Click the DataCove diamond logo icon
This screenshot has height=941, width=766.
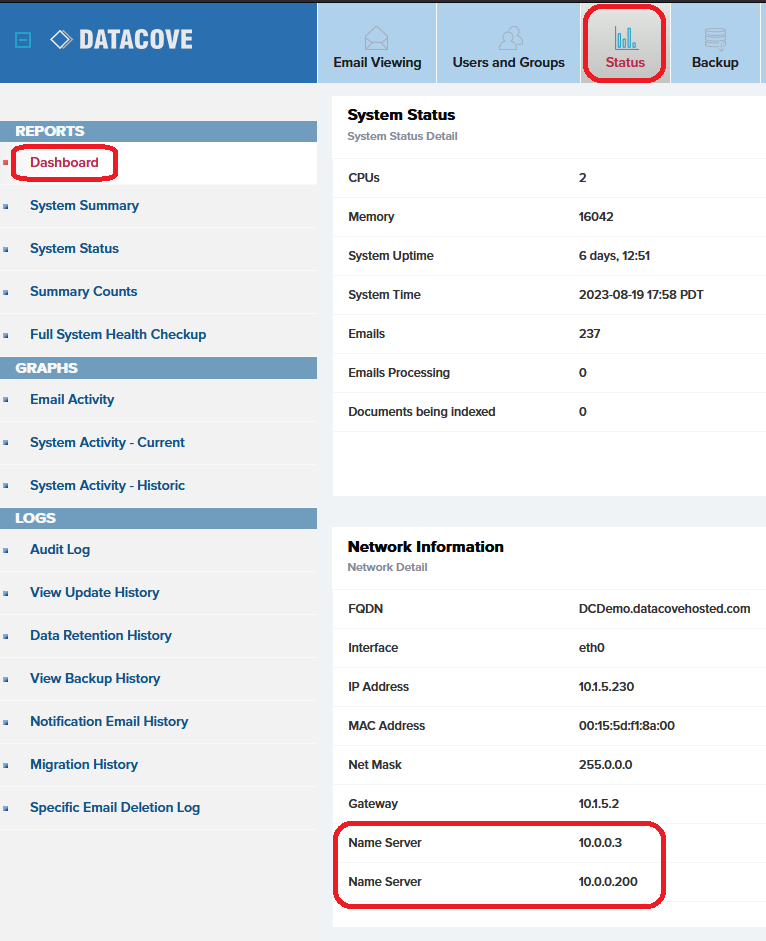click(x=61, y=40)
